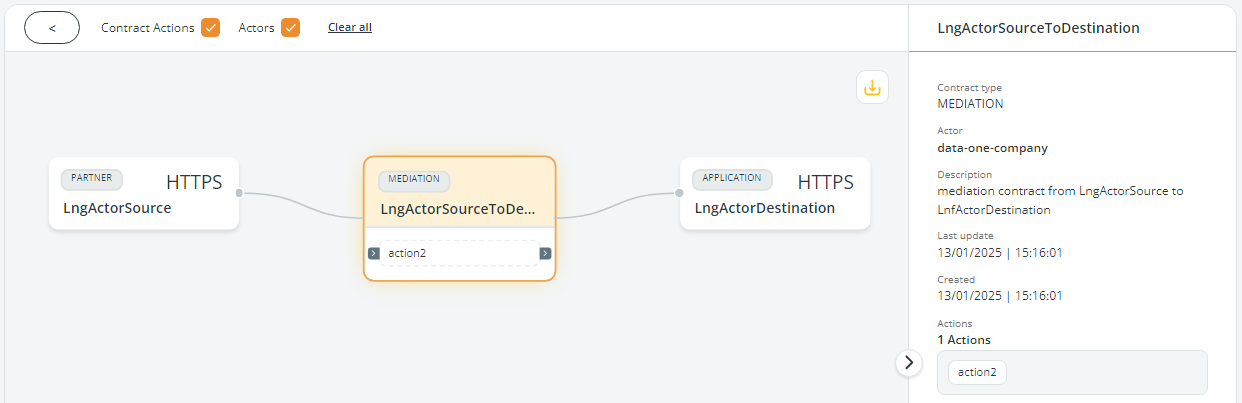Click the connector dot on LngActorSource
This screenshot has width=1242, height=403.
pos(239,193)
